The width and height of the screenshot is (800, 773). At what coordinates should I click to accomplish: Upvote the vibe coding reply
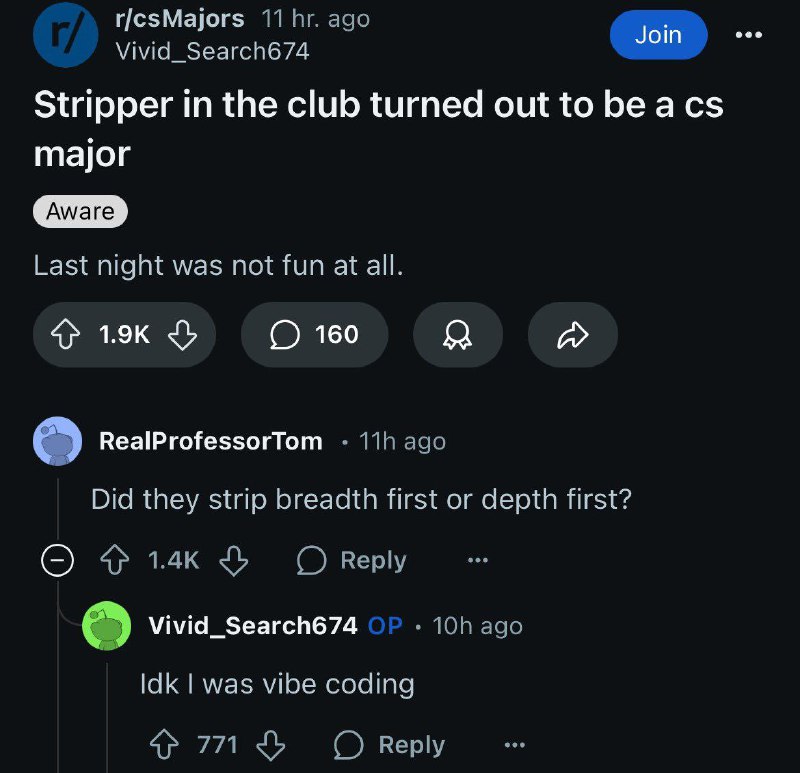coord(164,745)
